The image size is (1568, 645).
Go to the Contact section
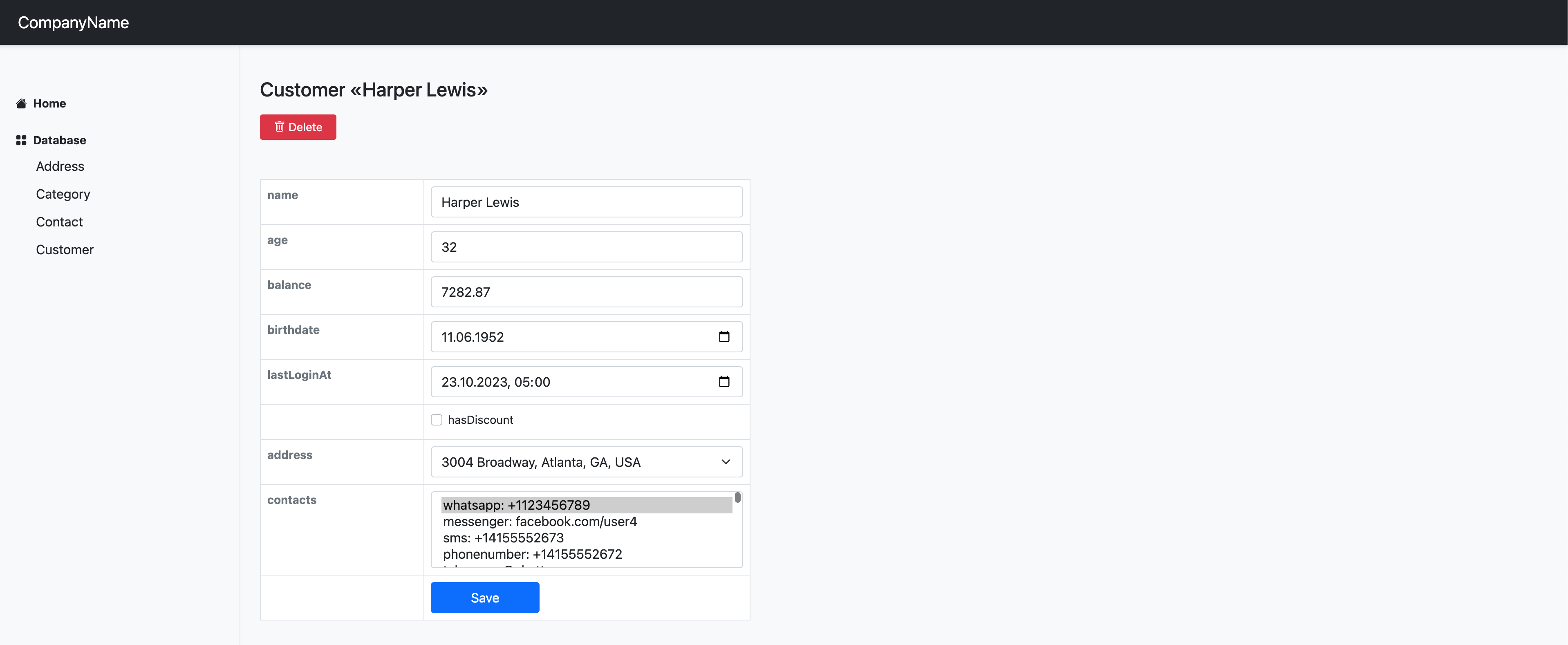(59, 222)
